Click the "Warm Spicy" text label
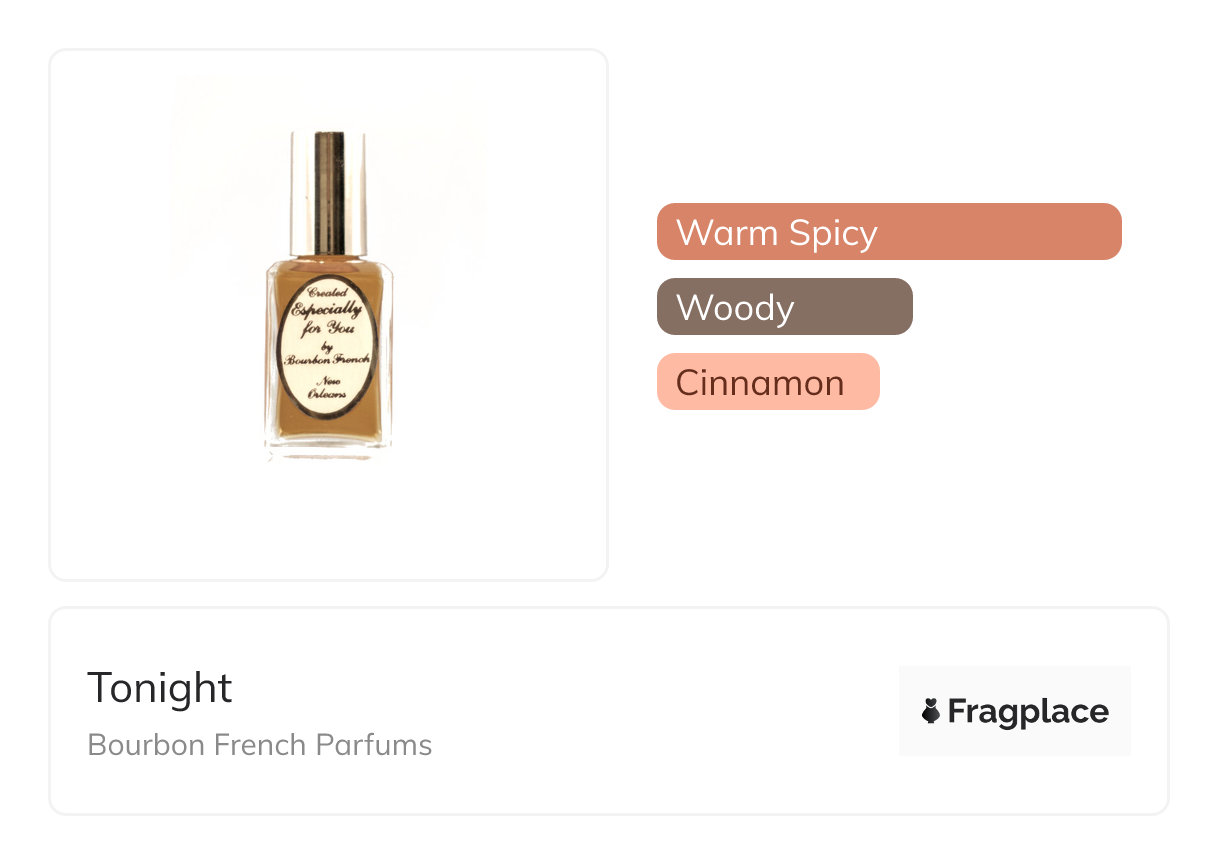Viewport: 1218px width, 864px height. [776, 232]
